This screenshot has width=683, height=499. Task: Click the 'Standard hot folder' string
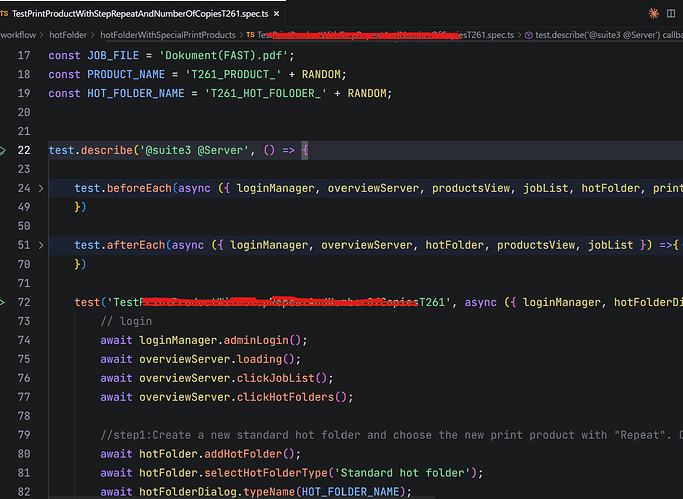(402, 473)
